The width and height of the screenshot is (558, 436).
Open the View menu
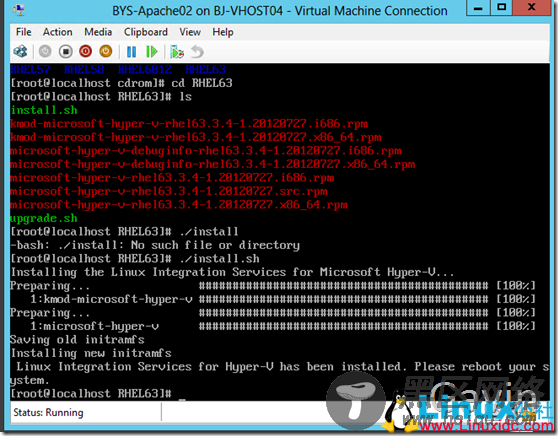tap(190, 32)
